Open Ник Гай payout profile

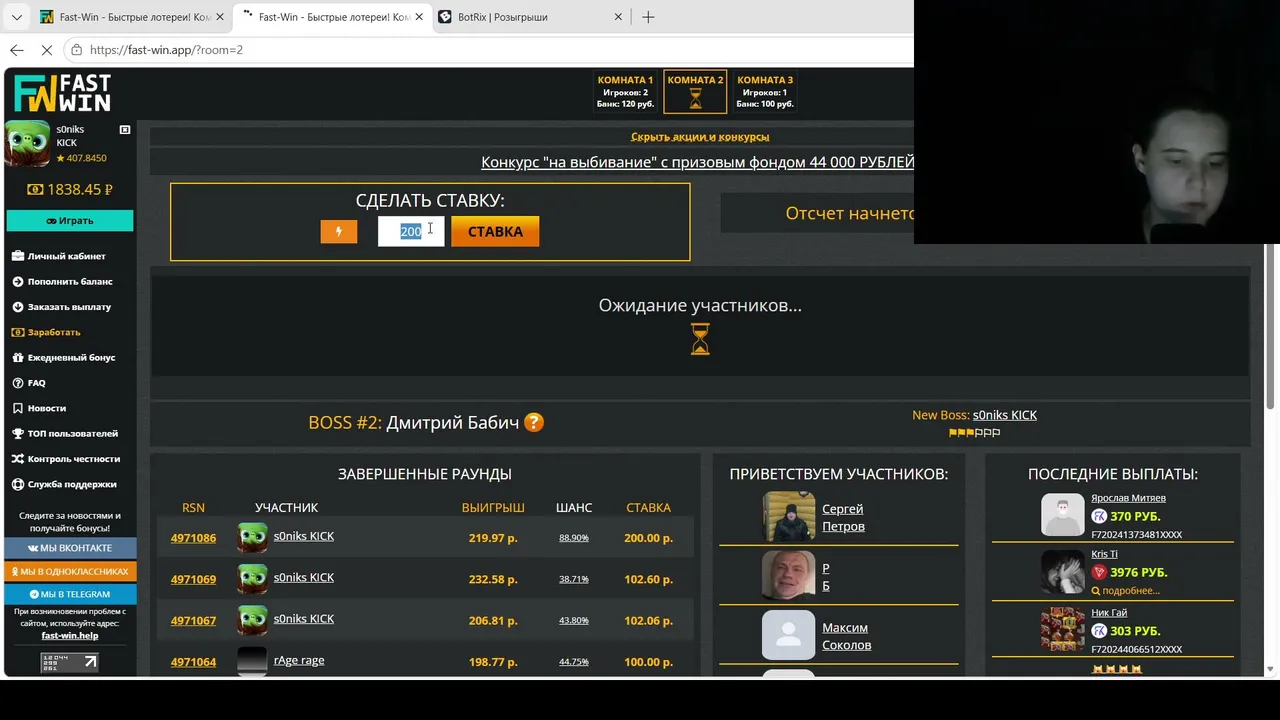(1109, 613)
